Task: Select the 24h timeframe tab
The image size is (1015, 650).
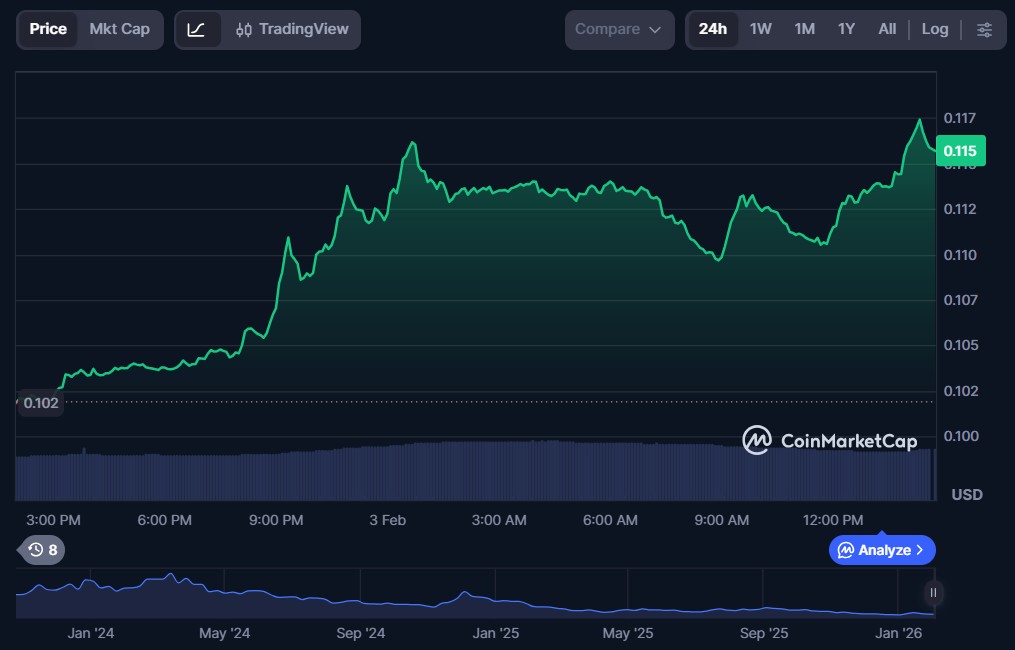Action: [712, 29]
